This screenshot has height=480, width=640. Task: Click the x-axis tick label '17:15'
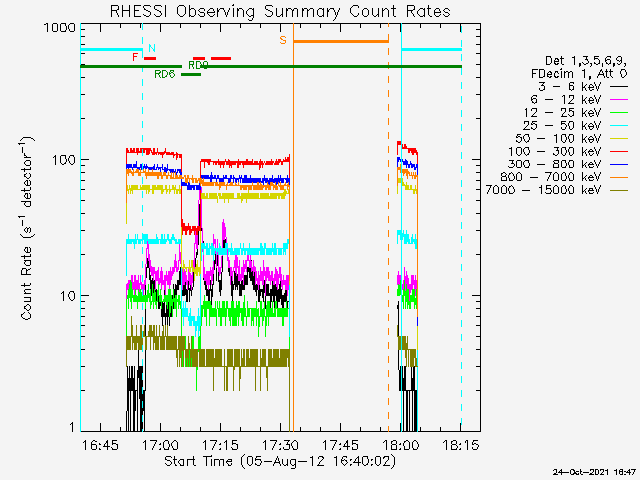[x=221, y=444]
